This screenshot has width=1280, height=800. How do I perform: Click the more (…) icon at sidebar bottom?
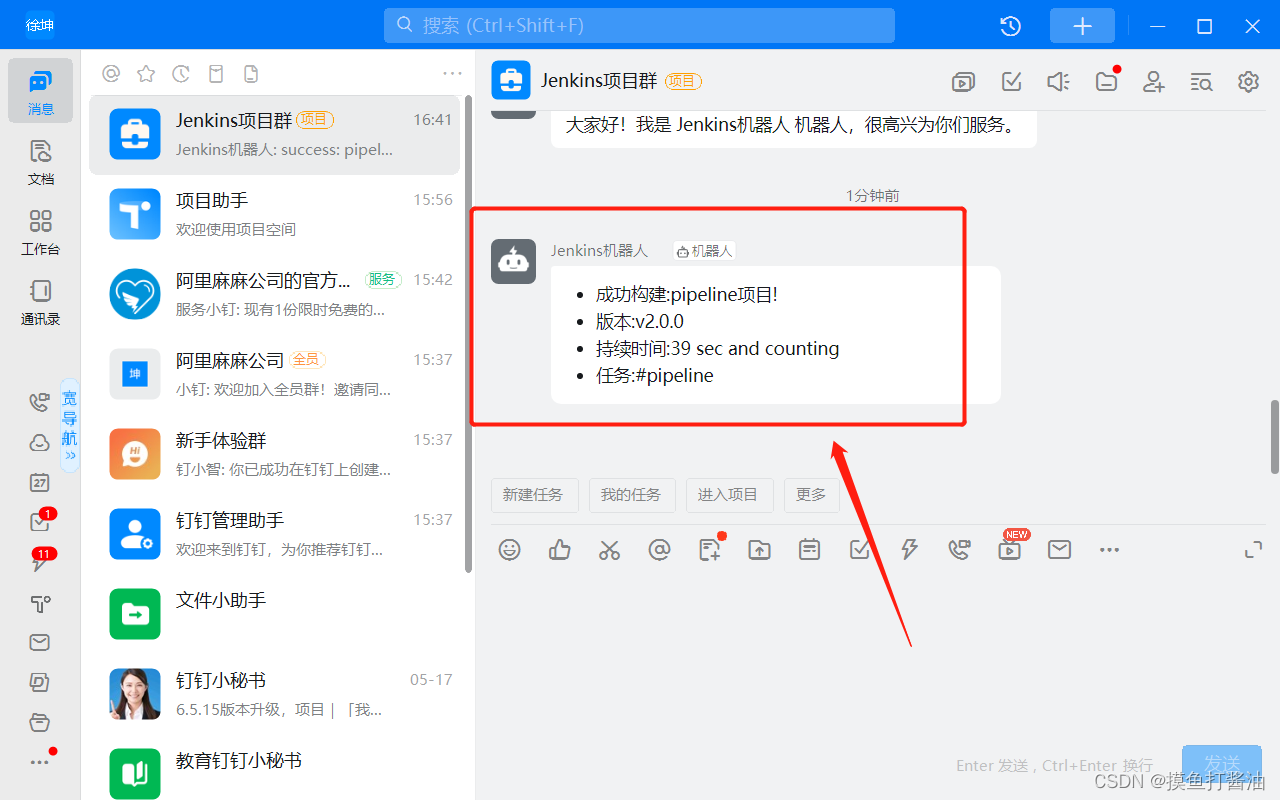(x=40, y=761)
